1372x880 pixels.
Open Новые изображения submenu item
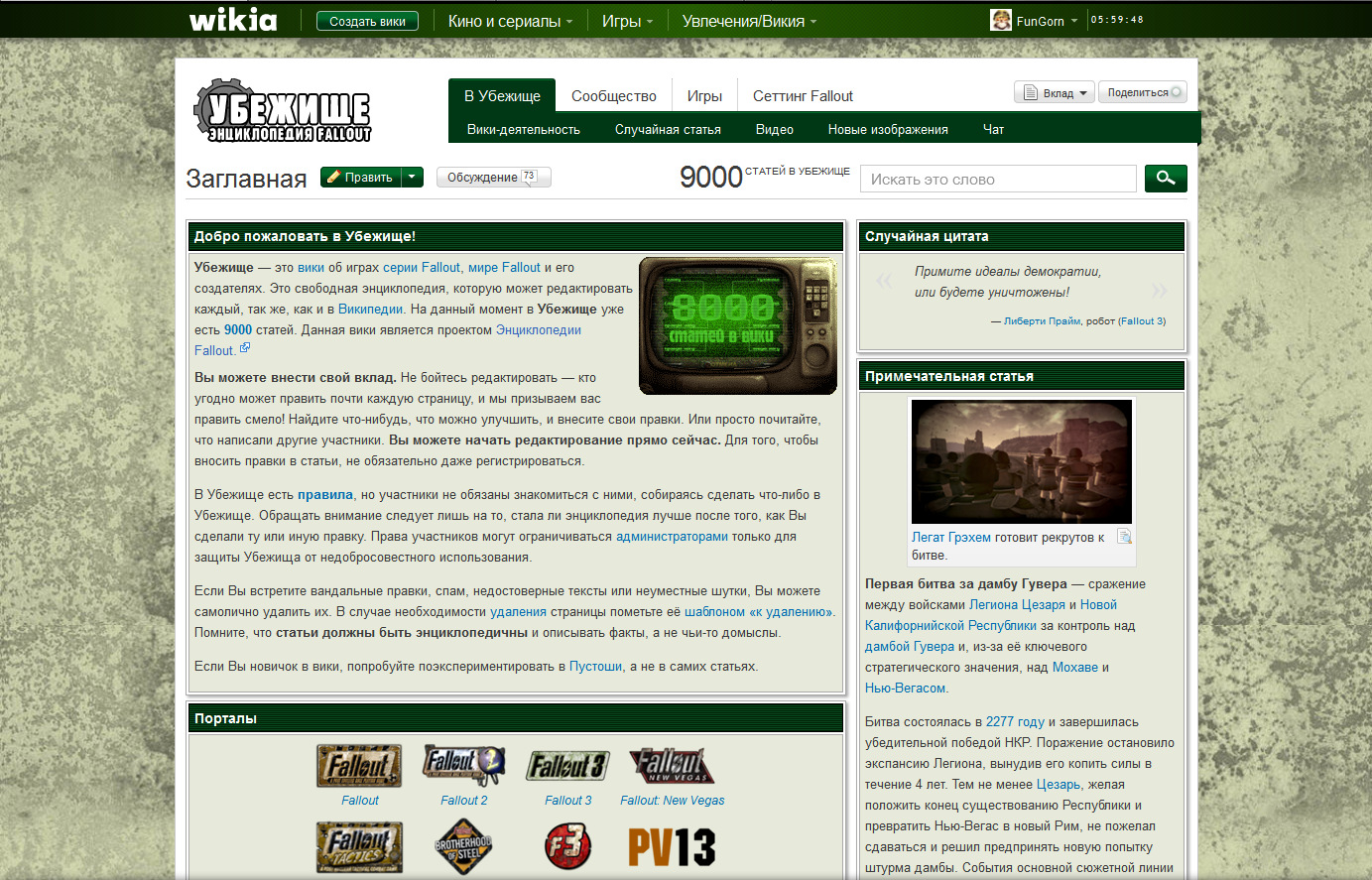[888, 129]
